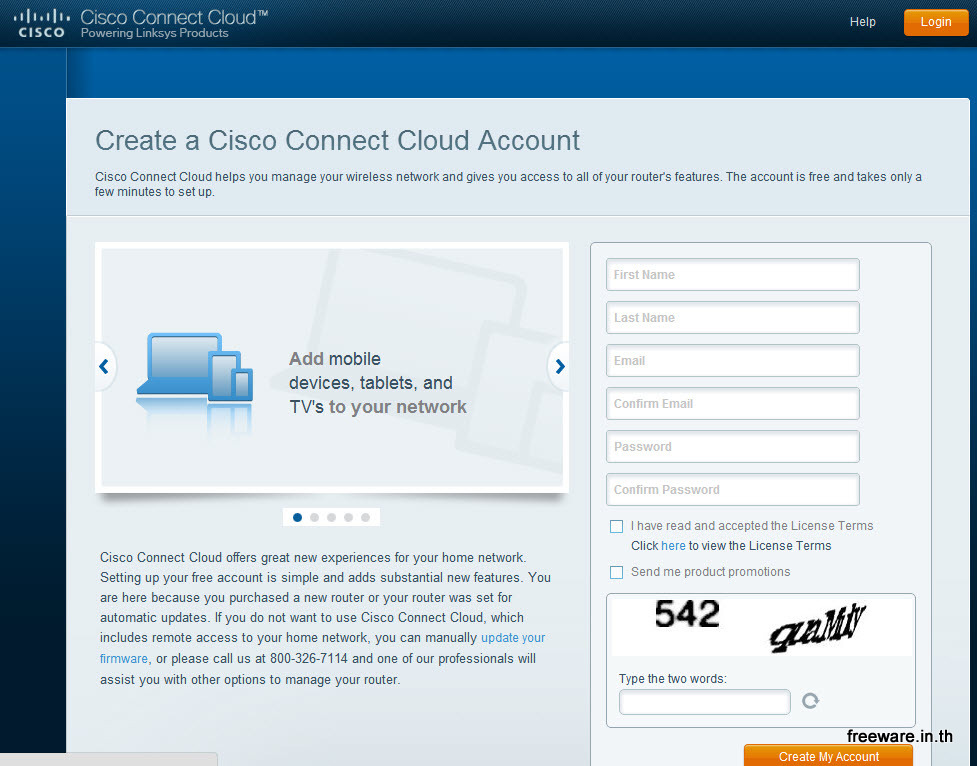Open the here link for License Terms
The height and width of the screenshot is (766, 977).
673,546
